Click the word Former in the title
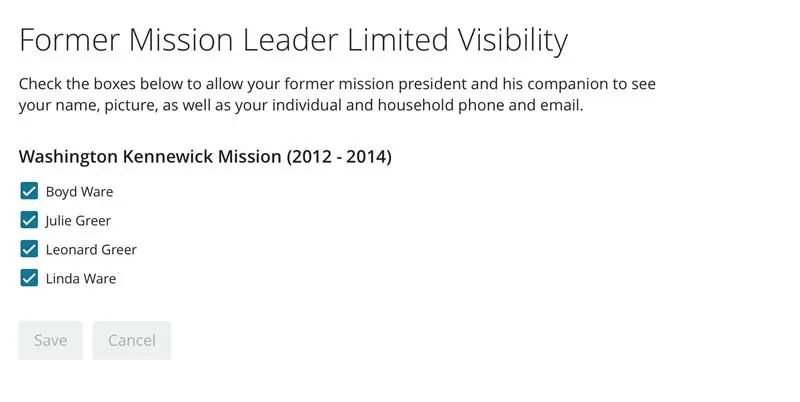Image resolution: width=800 pixels, height=402 pixels. pyautogui.click(x=70, y=40)
